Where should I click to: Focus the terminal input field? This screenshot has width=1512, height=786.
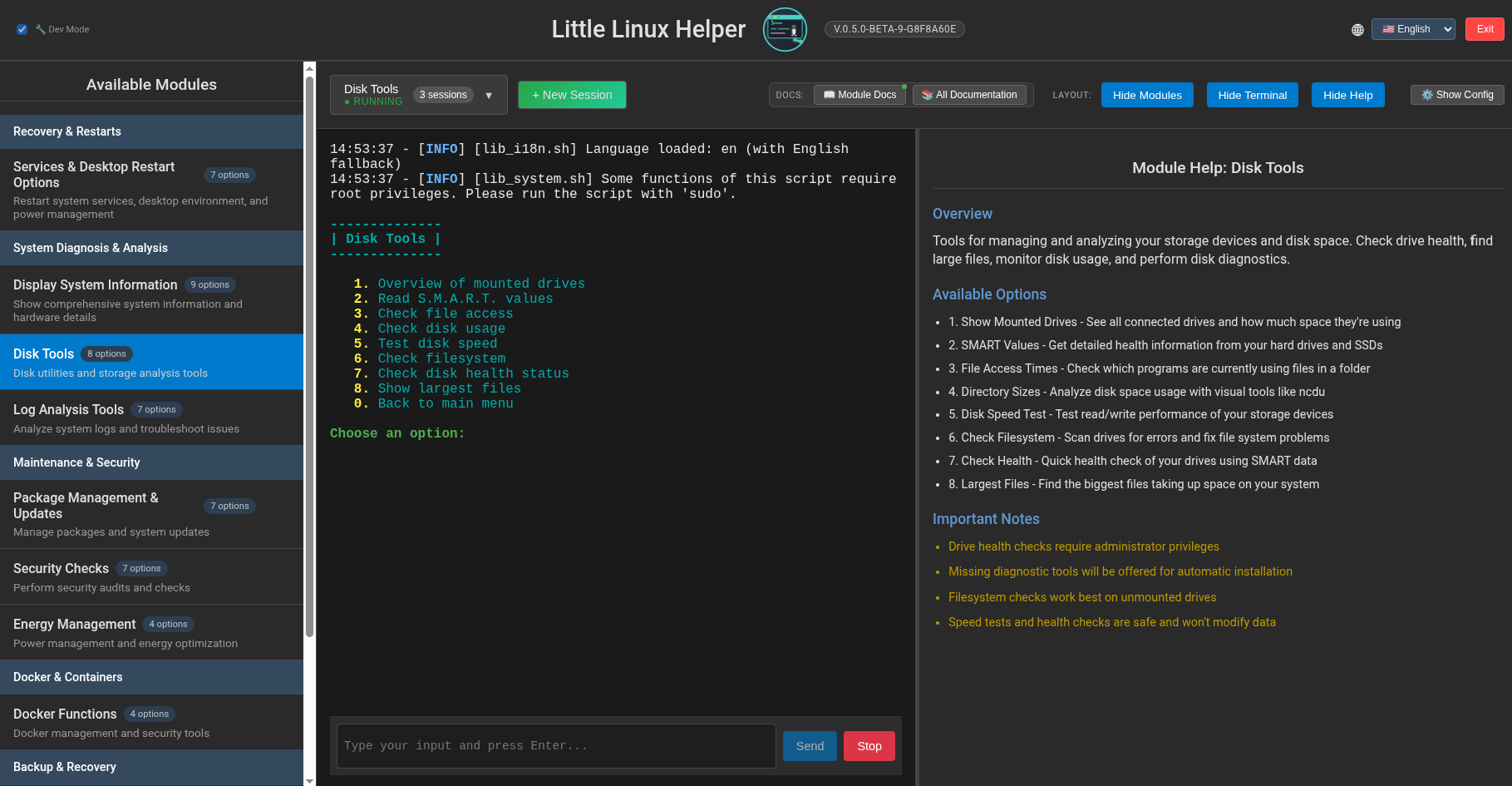(x=555, y=746)
